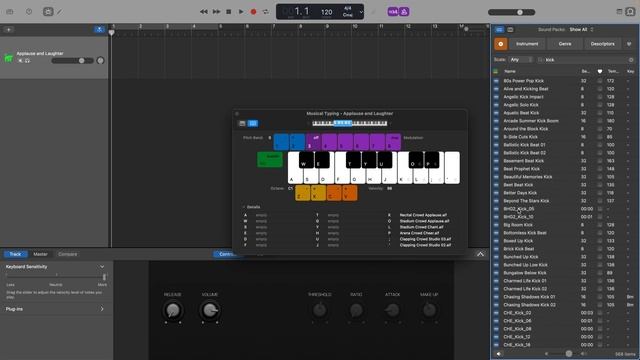This screenshot has width=640, height=360.
Task: Click the track pan knob
Action: click(x=100, y=61)
